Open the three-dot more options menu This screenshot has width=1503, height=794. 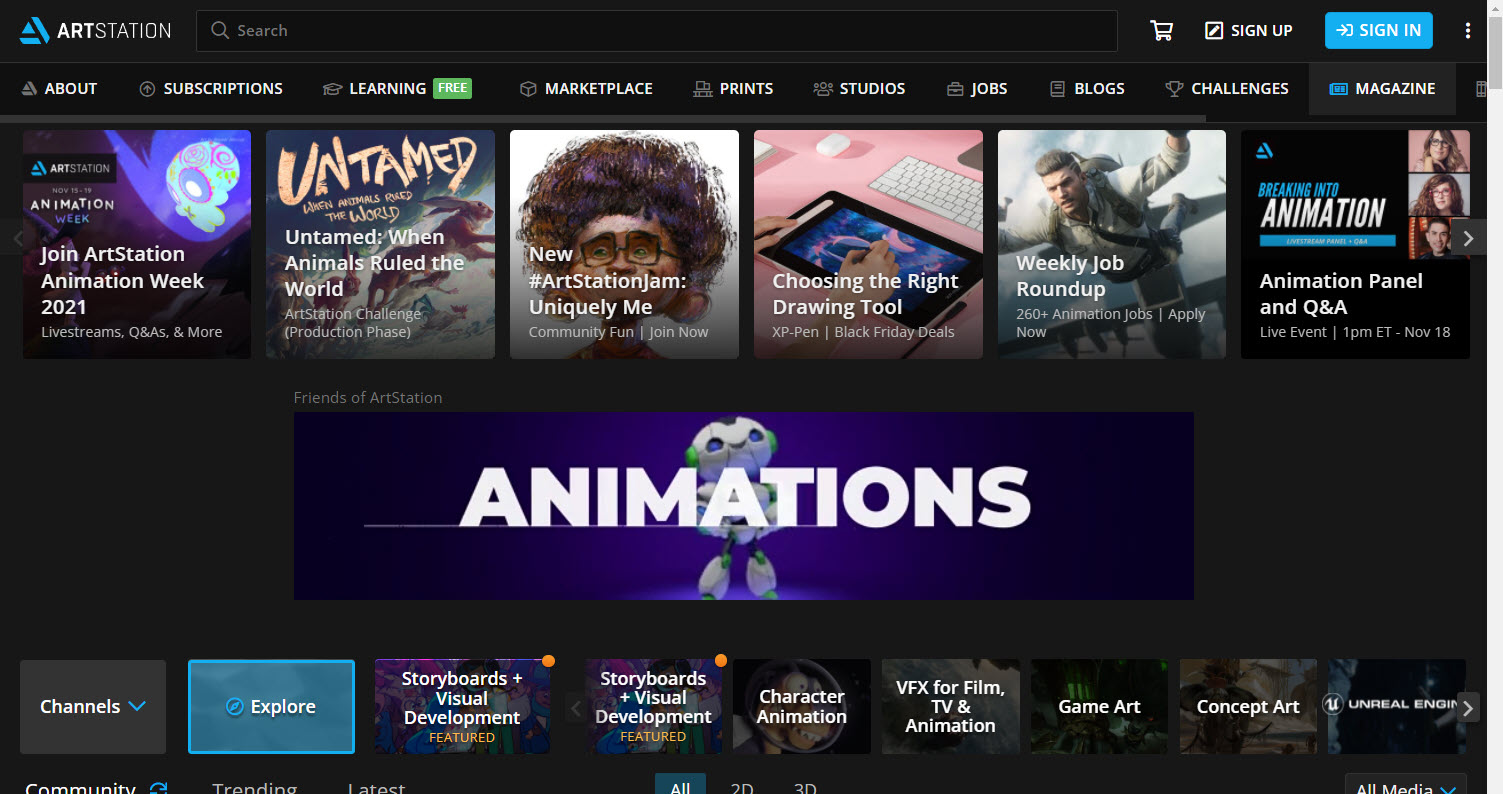1468,31
